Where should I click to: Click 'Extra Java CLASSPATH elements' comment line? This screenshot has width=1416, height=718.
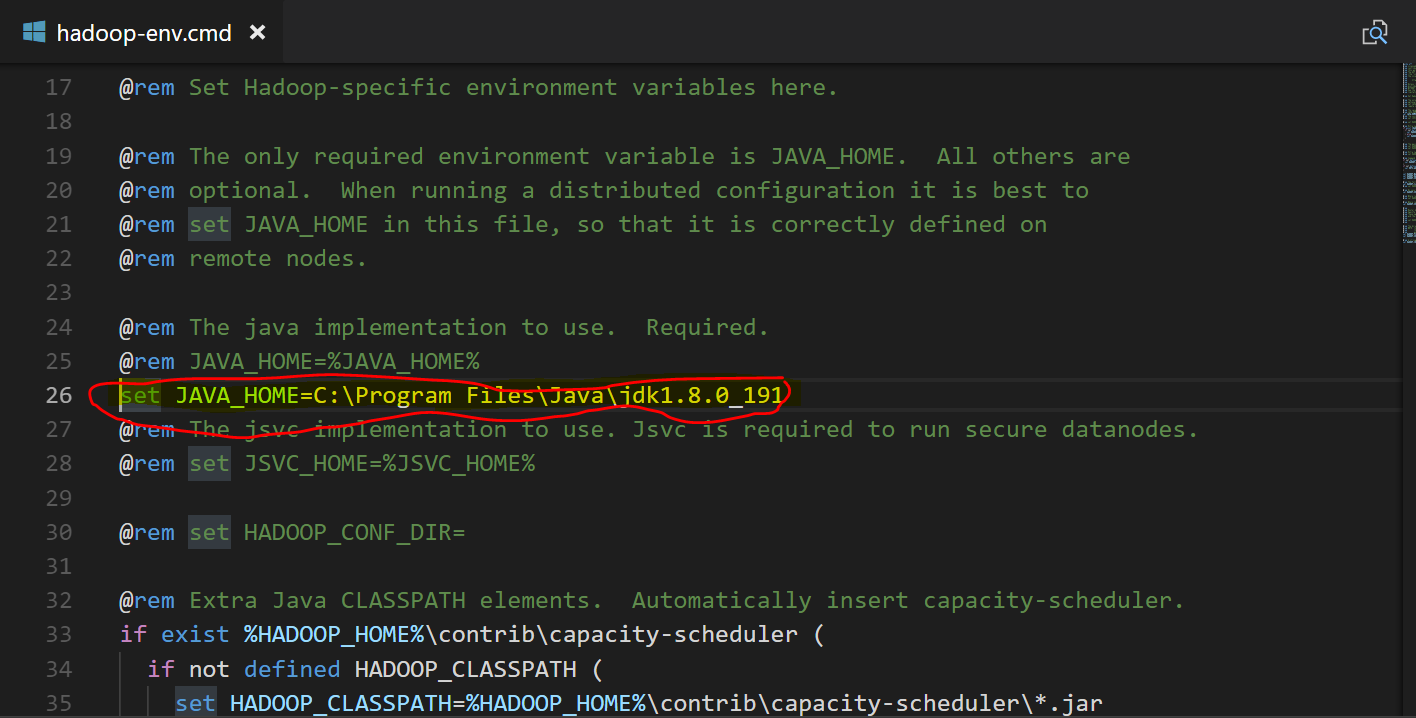[x=652, y=600]
